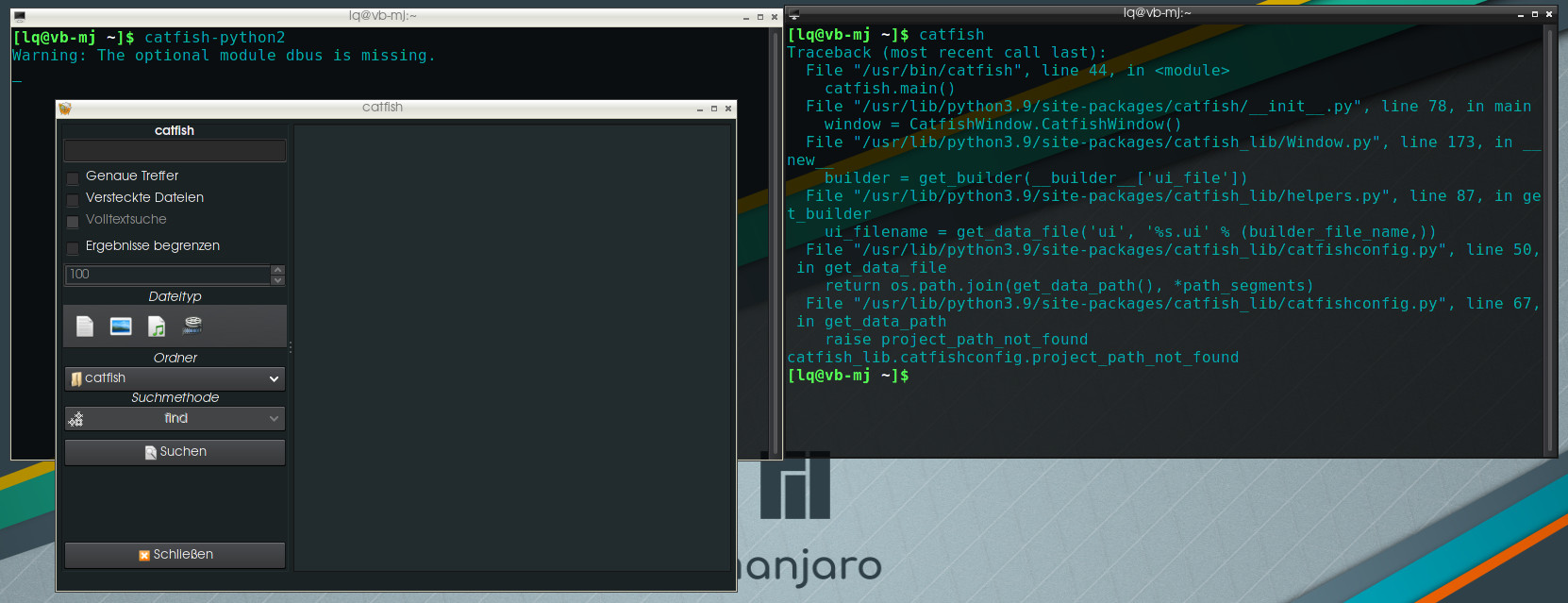Select the images file type icon
The height and width of the screenshot is (603, 1568).
[x=121, y=327]
